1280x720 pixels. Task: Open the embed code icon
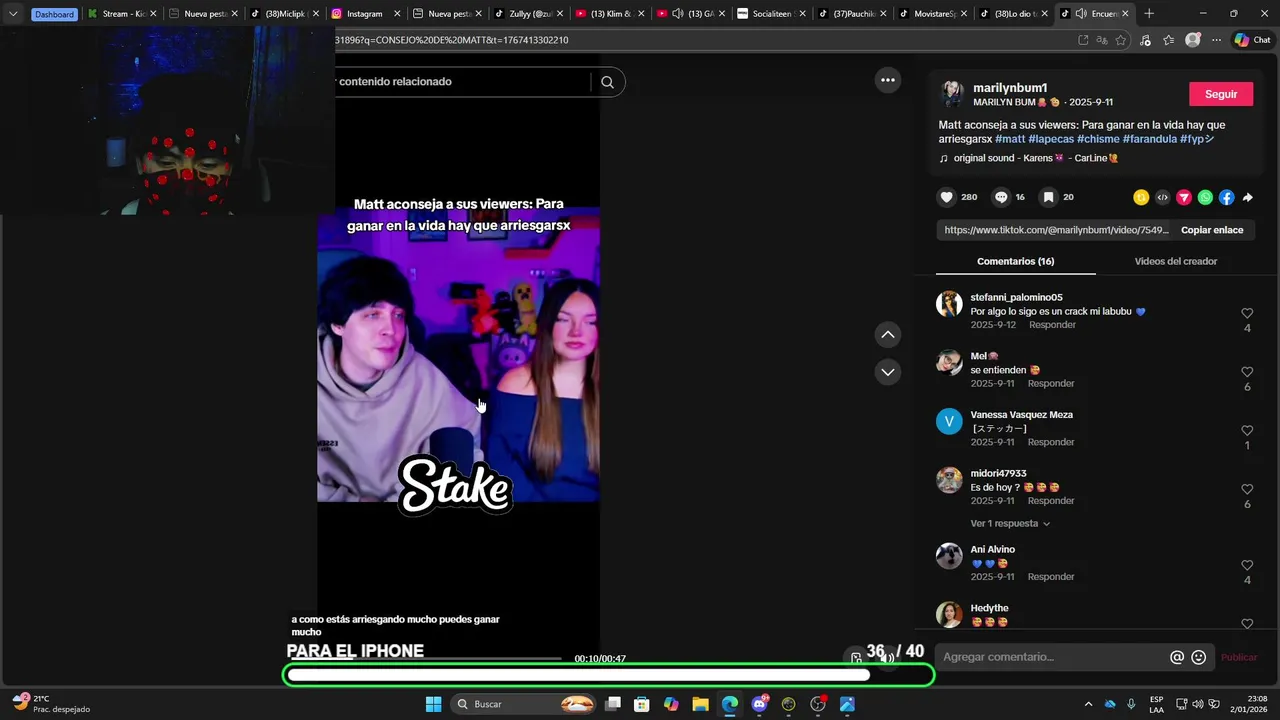click(1162, 197)
